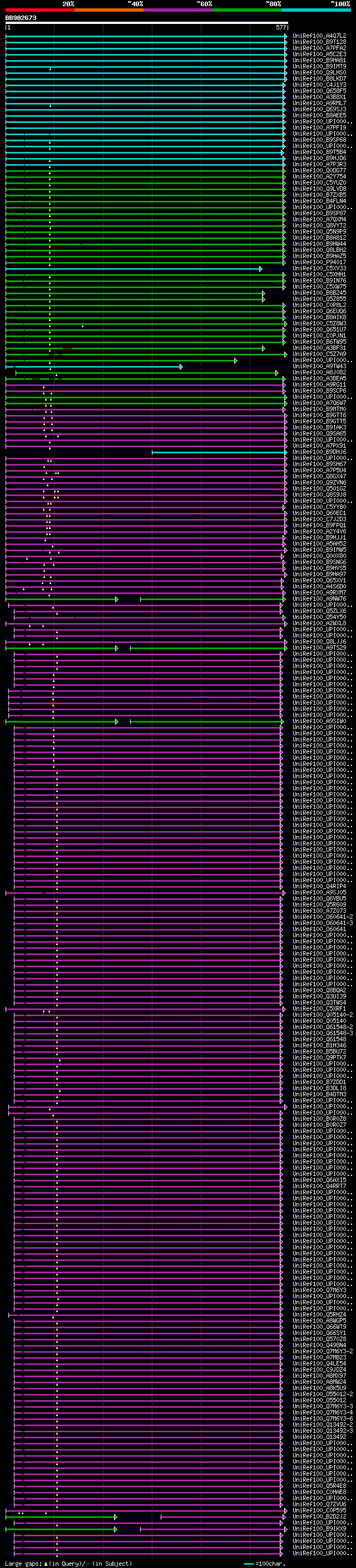Select hit label UniRef100_Q0DG77
Screen dimensions: 356x1568
(x=319, y=170)
